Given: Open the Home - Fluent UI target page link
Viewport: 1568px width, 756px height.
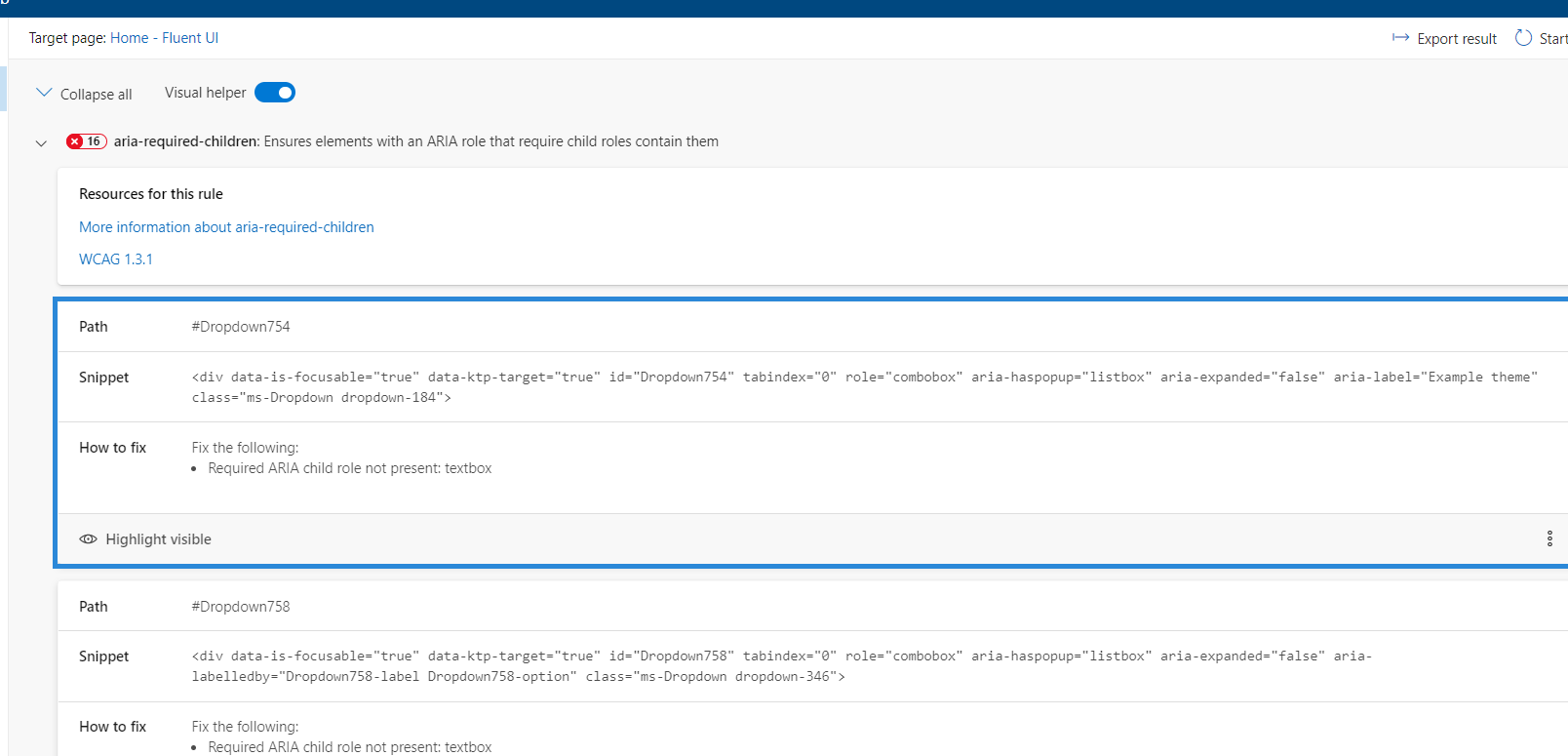Looking at the screenshot, I should pos(164,38).
